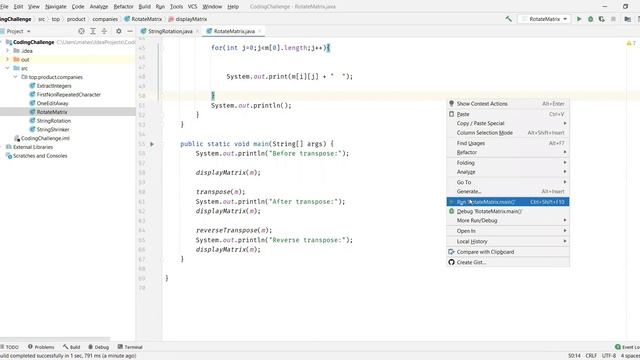Open Project panel settings gear
This screenshot has width=640, height=360.
point(118,31)
